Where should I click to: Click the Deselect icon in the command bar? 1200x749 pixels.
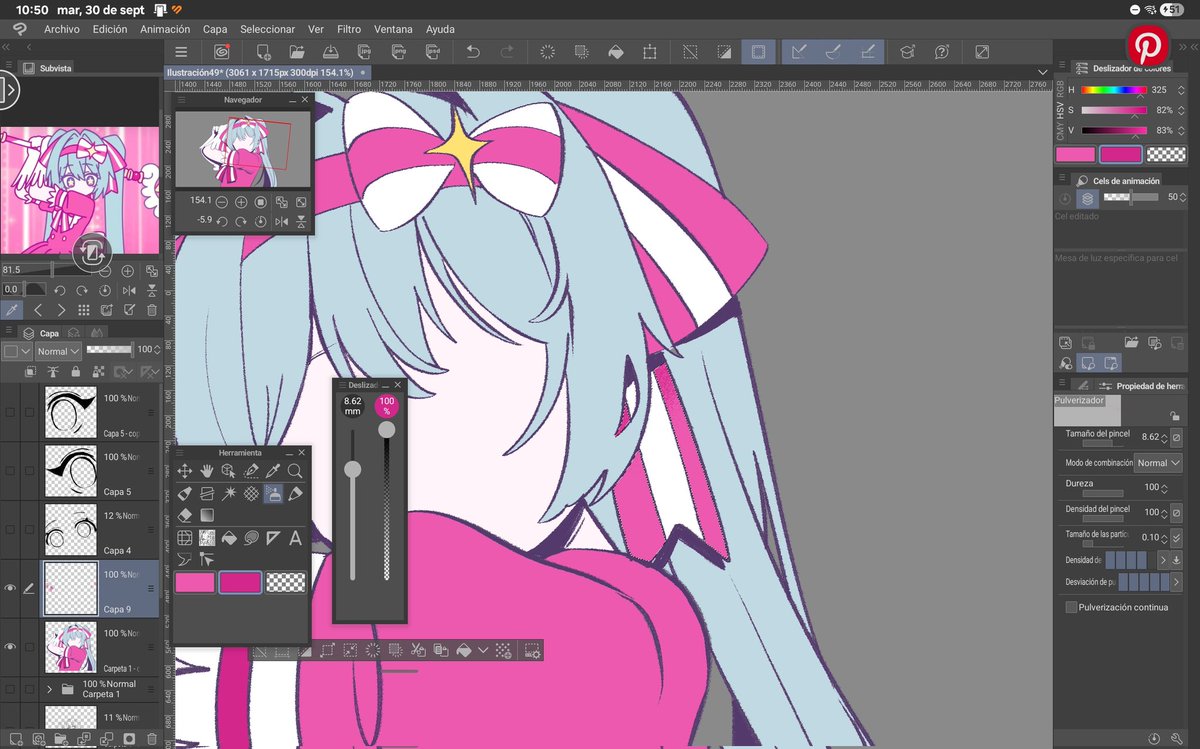click(690, 52)
